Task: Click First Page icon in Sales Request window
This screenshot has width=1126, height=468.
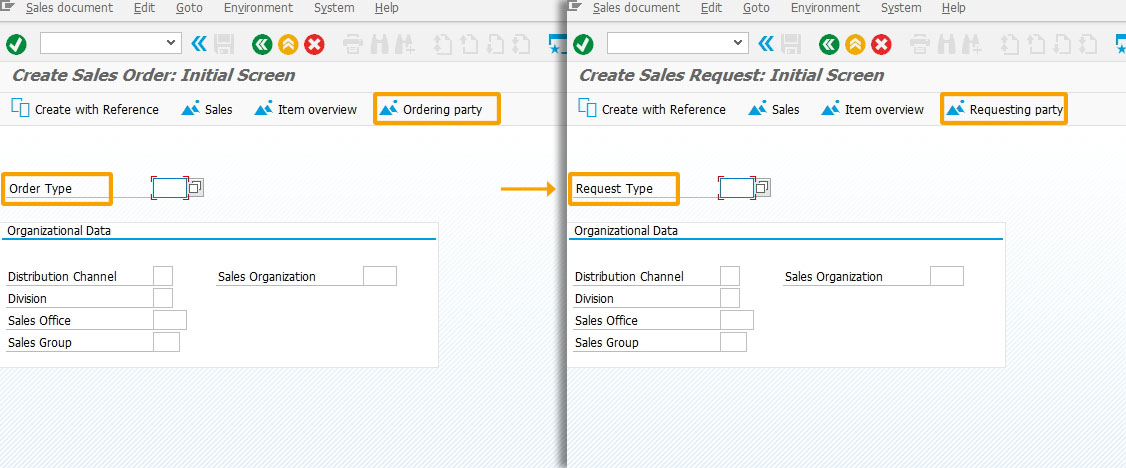Action: [1010, 45]
